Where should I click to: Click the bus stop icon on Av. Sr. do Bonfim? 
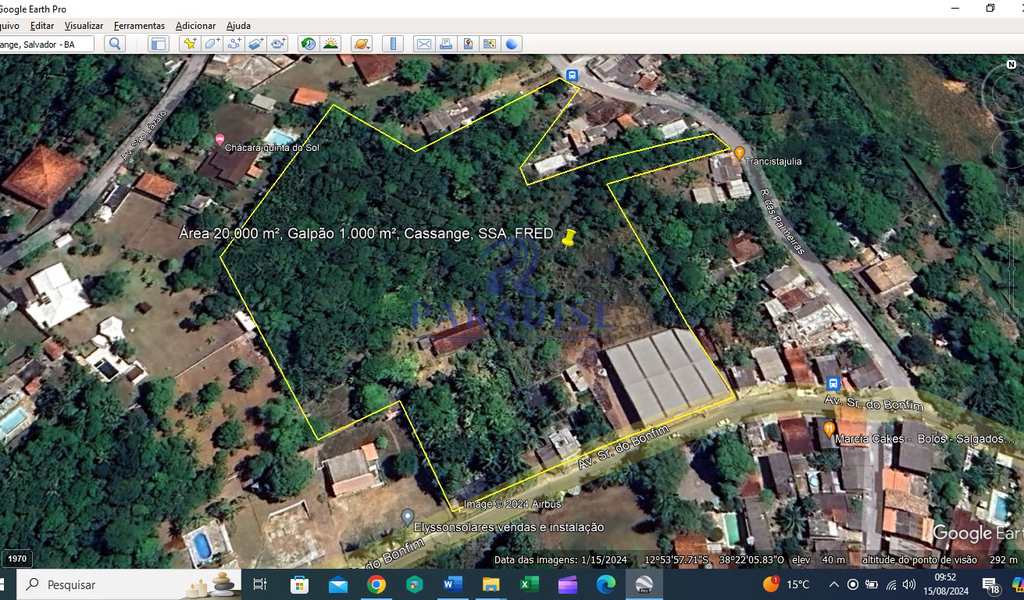(x=833, y=383)
